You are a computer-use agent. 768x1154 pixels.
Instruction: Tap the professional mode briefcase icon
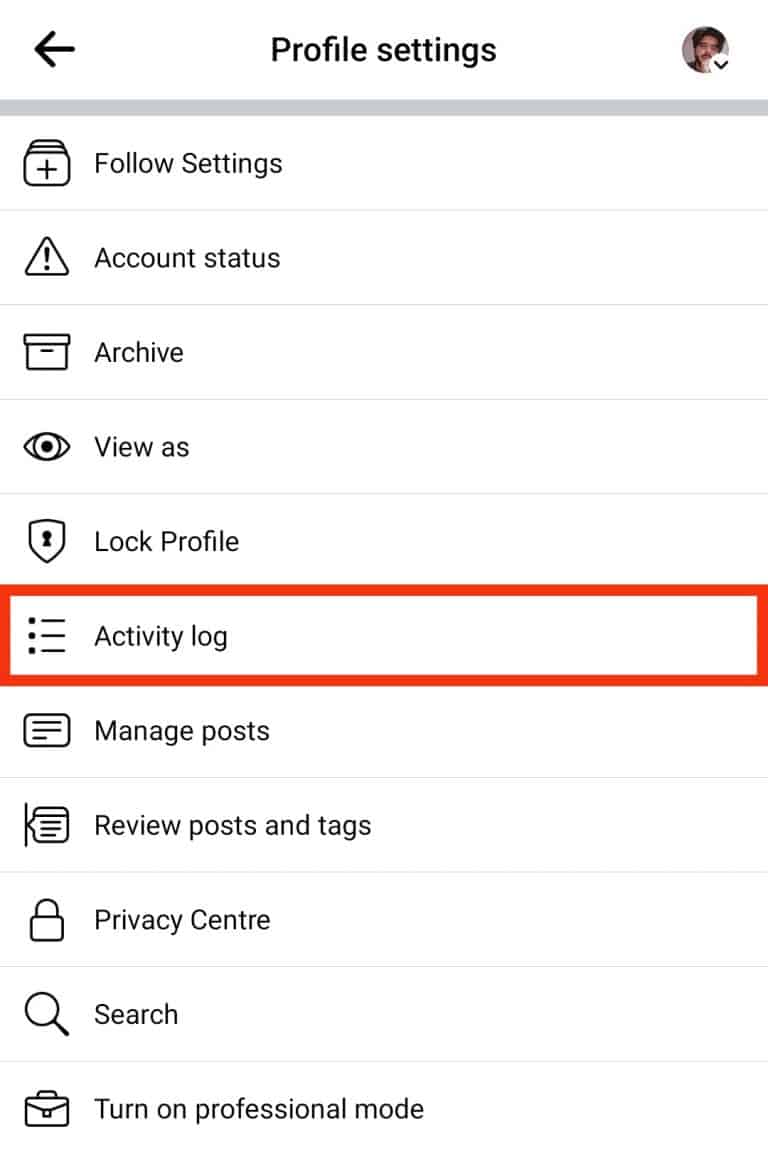46,1109
